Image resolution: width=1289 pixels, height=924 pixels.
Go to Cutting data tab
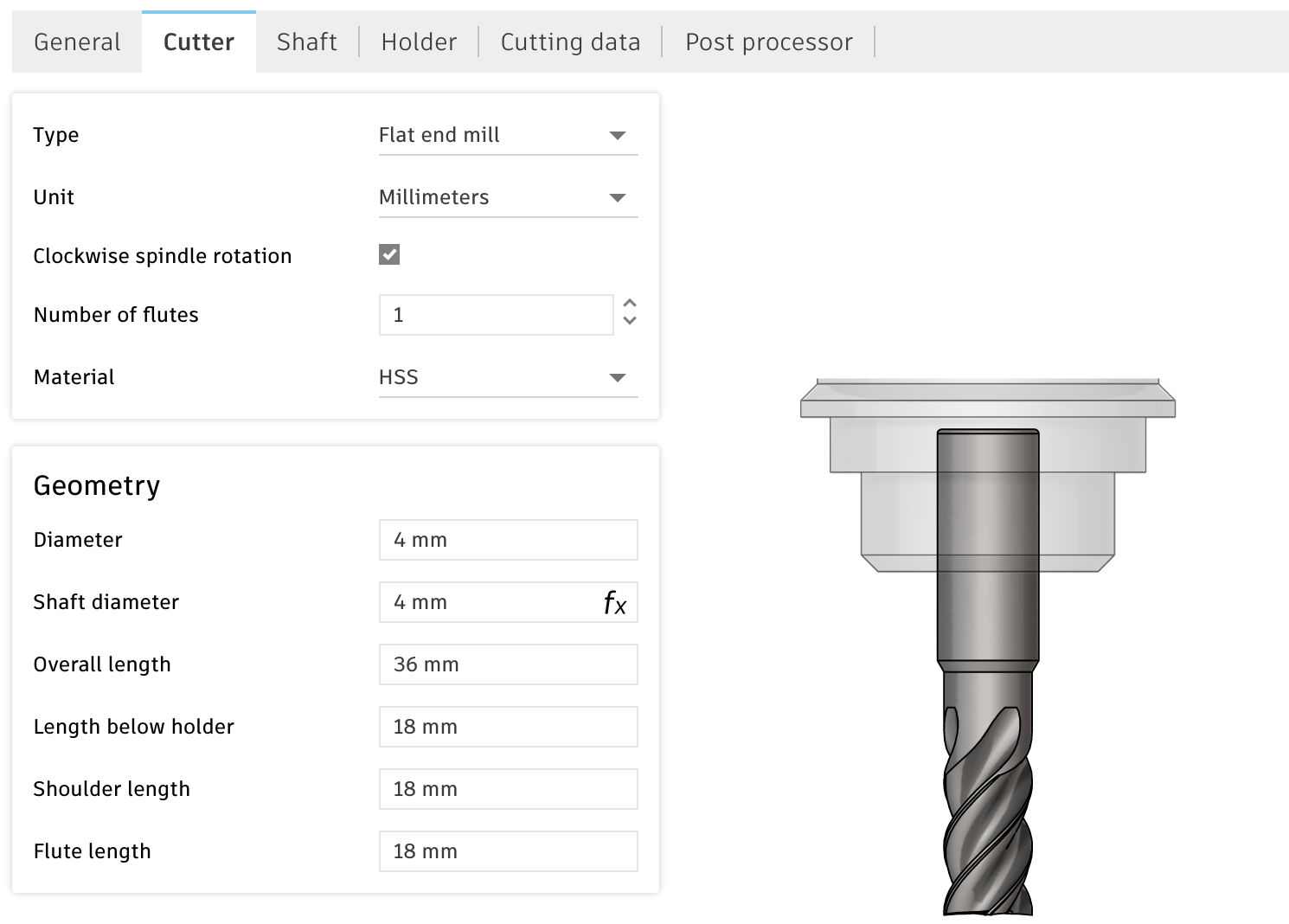(570, 42)
